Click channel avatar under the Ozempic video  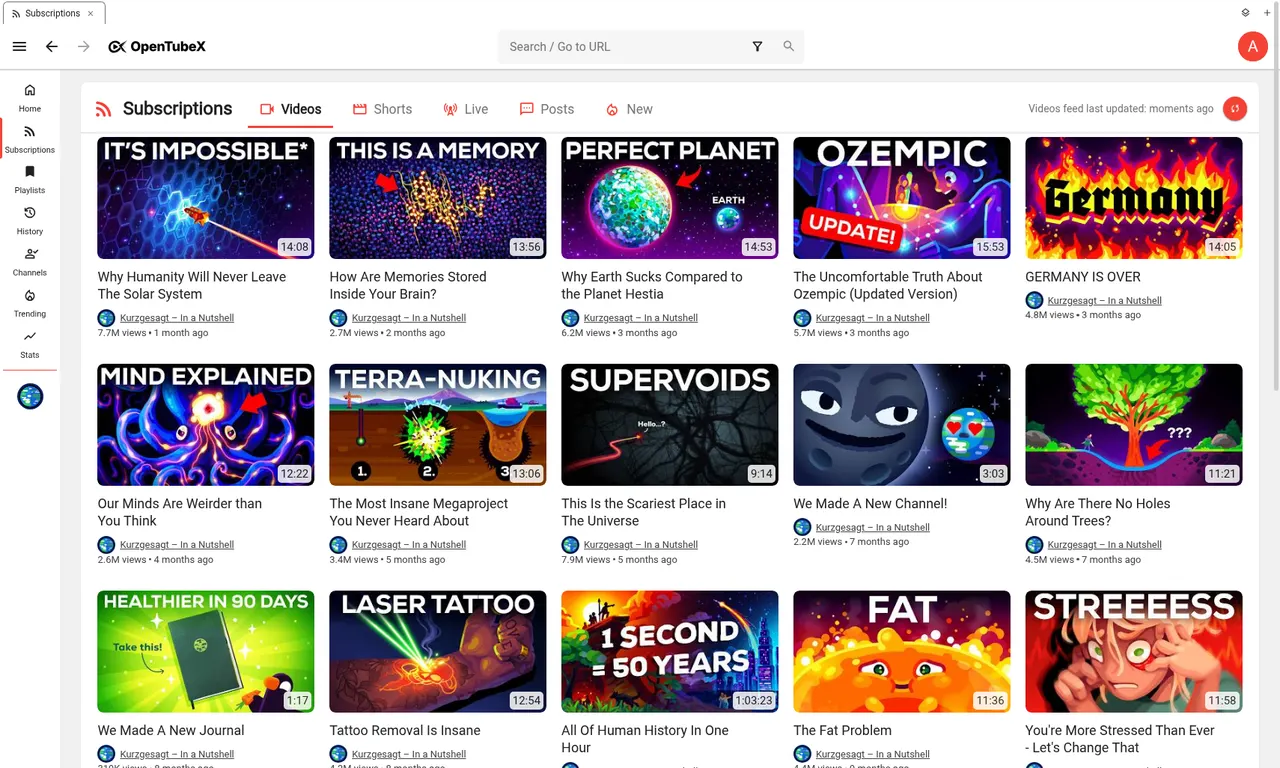point(802,318)
